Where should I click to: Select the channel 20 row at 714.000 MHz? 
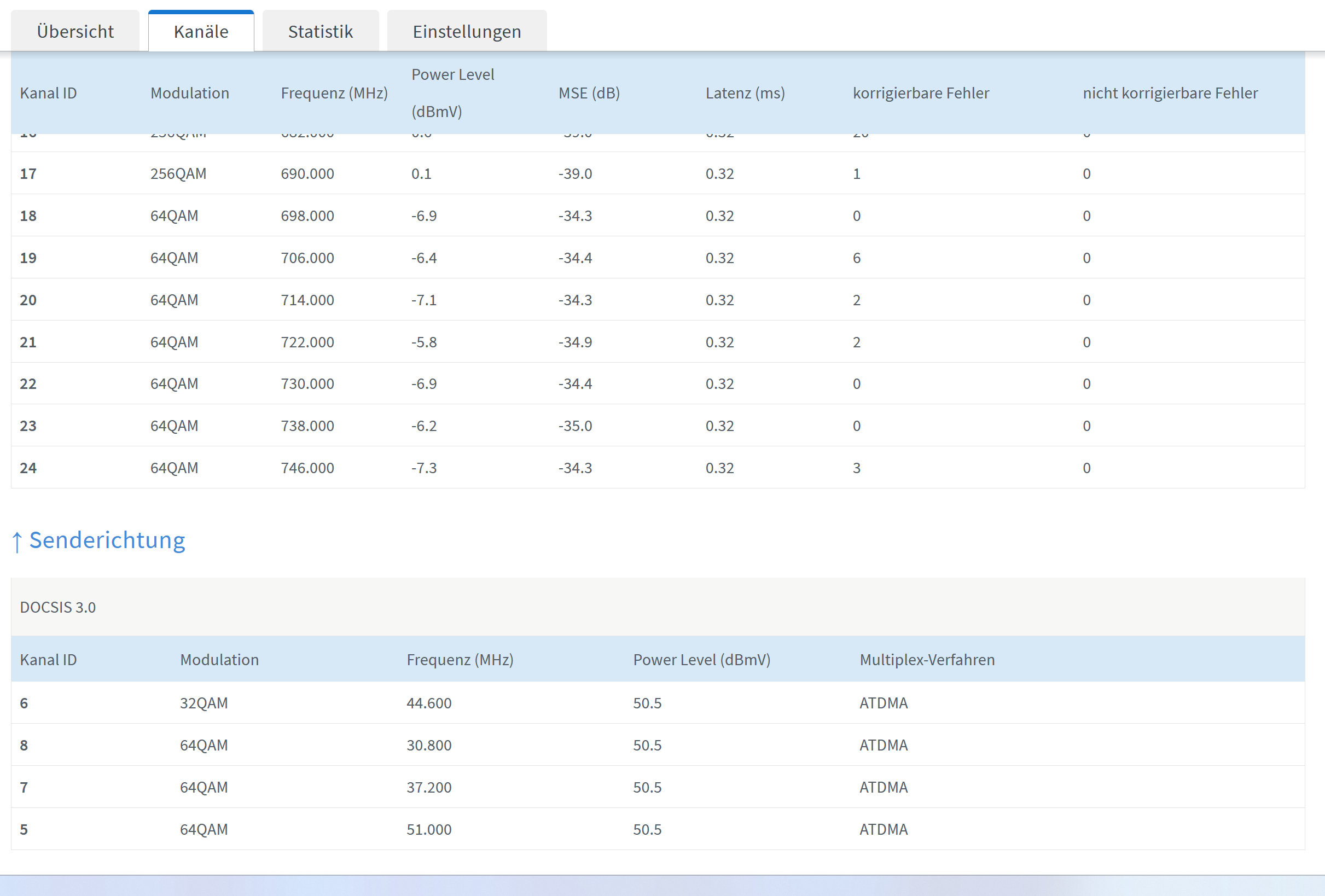tap(307, 300)
